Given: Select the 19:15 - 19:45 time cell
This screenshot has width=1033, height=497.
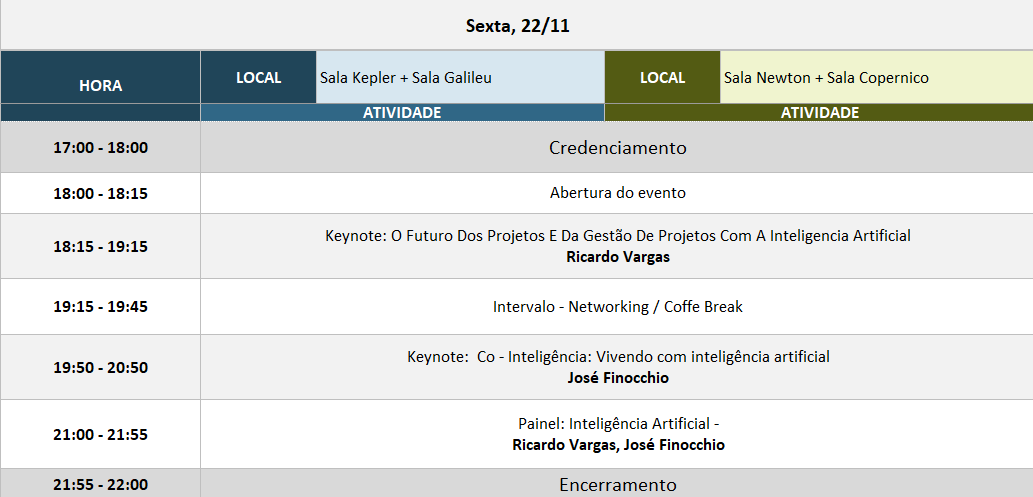Looking at the screenshot, I should pos(100,307).
